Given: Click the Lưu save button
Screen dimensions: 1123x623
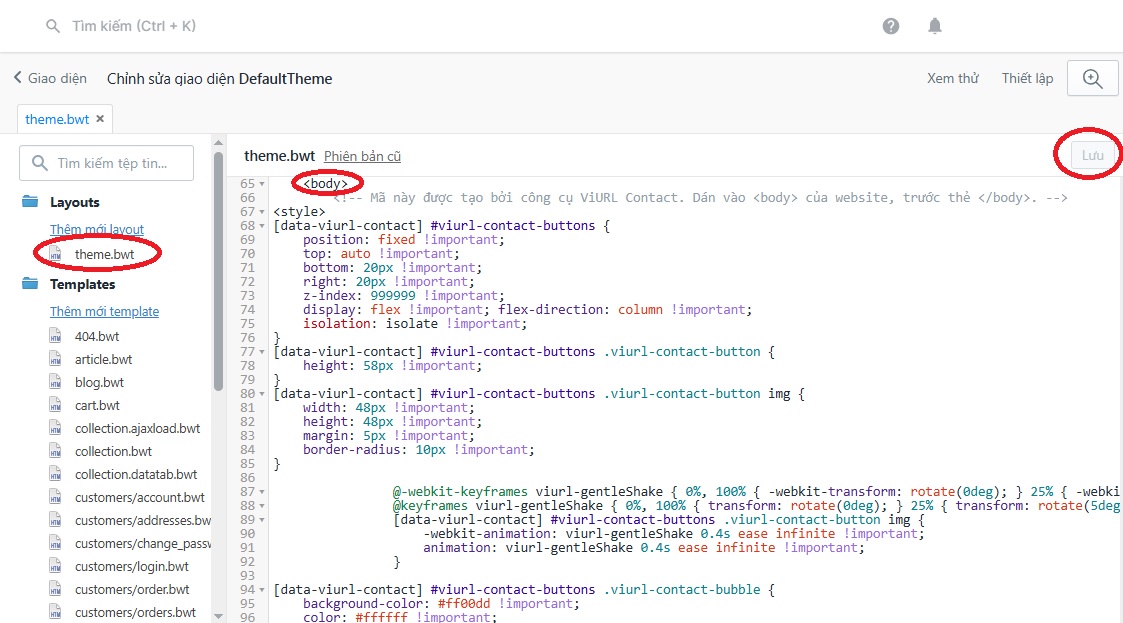Looking at the screenshot, I should (1092, 155).
